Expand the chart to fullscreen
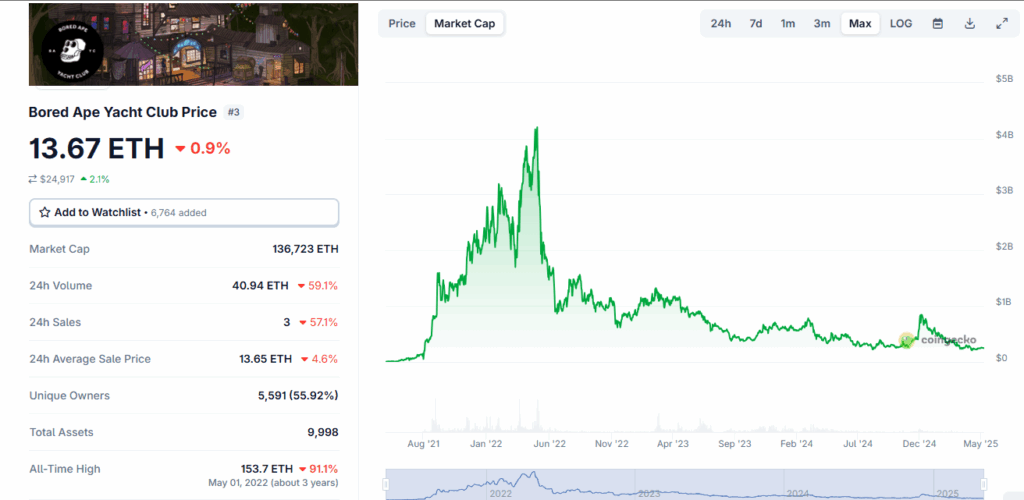The image size is (1024, 500). pos(1001,23)
